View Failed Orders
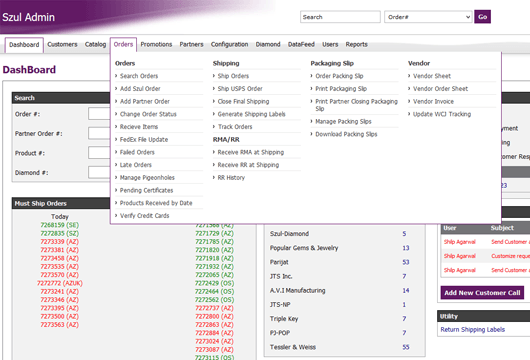Image resolution: width=530 pixels, height=360 pixels. coord(137,152)
